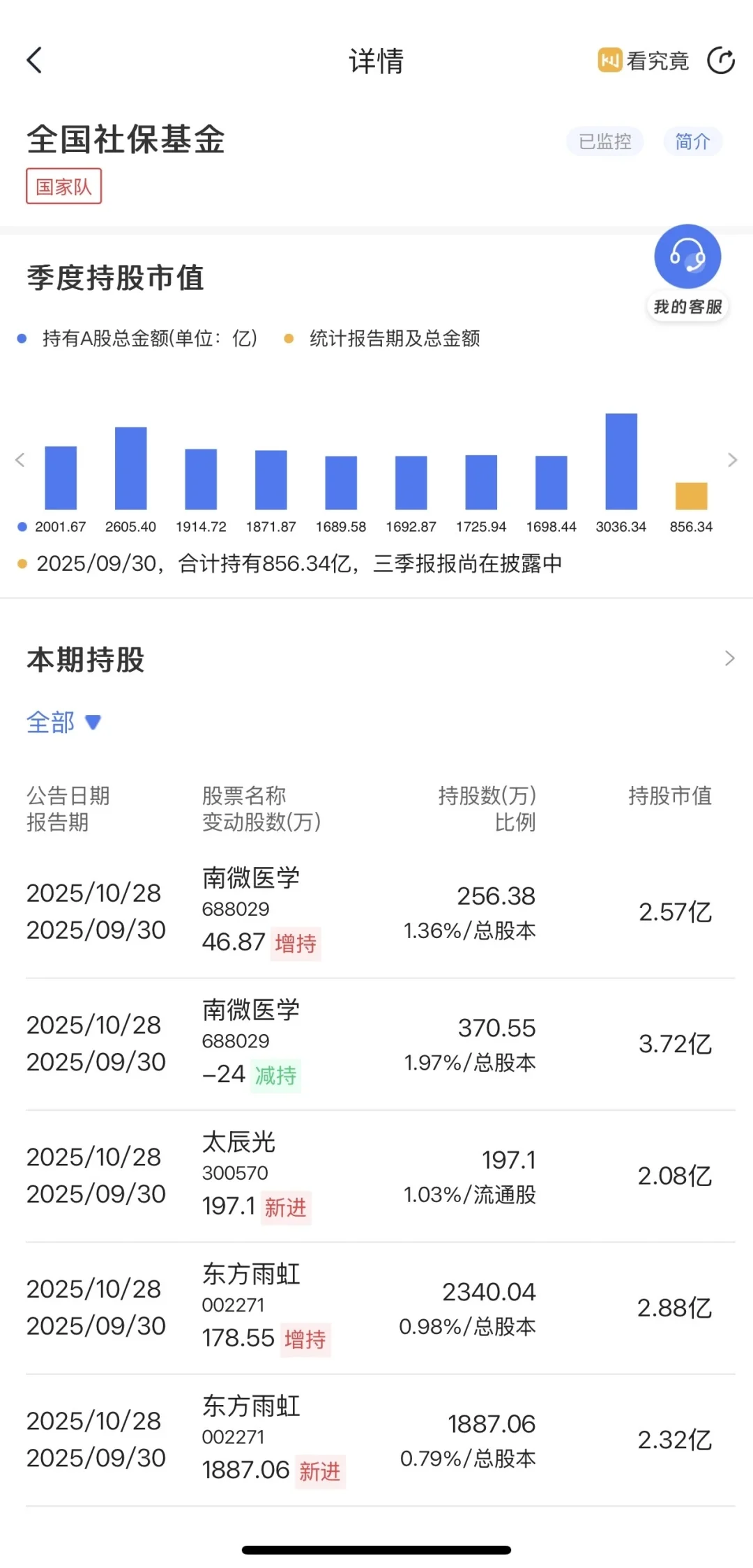Select the 2605.40 bar in chart
753x1568 pixels.
tap(131, 468)
